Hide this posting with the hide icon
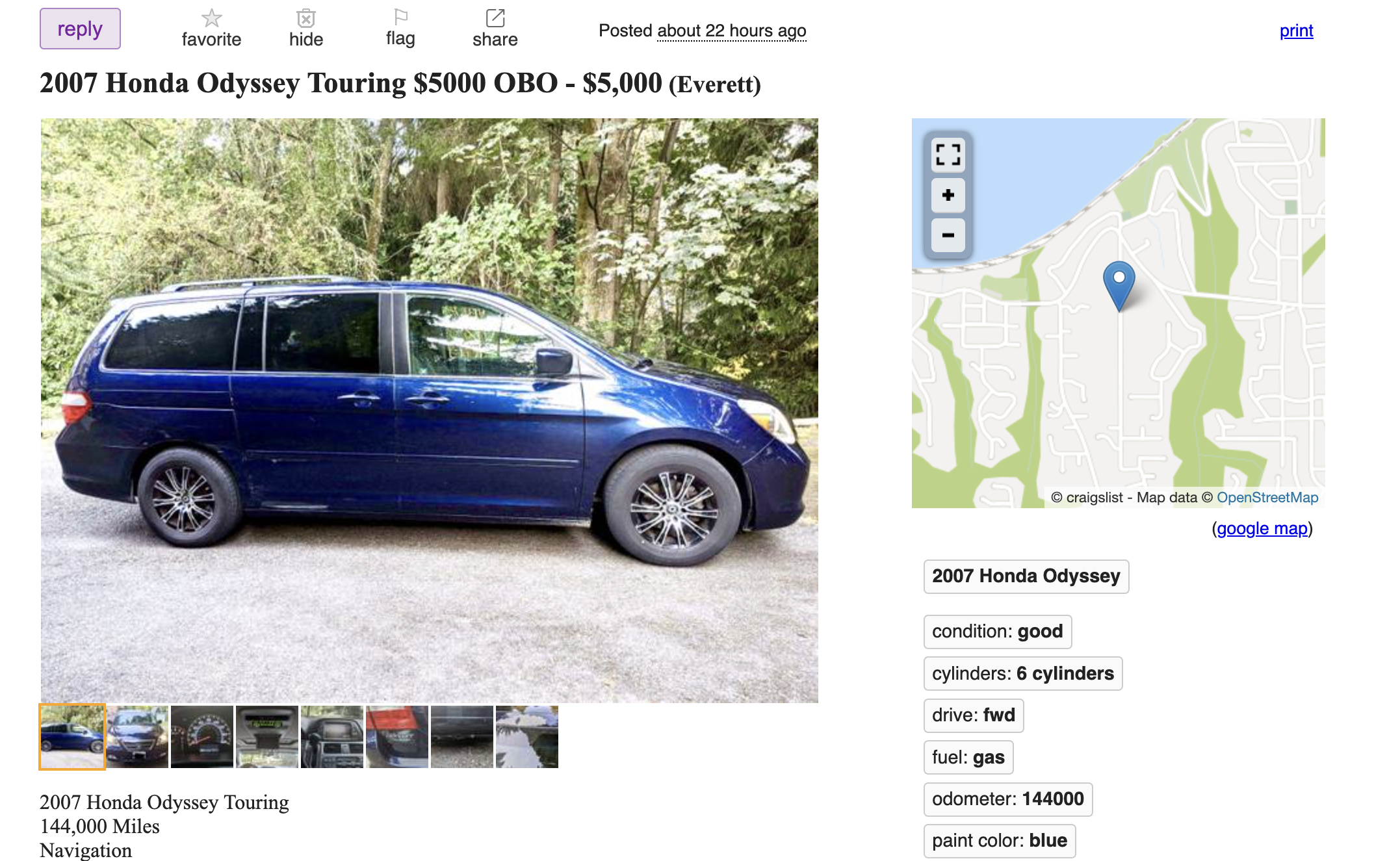The image size is (1400, 861). (306, 18)
